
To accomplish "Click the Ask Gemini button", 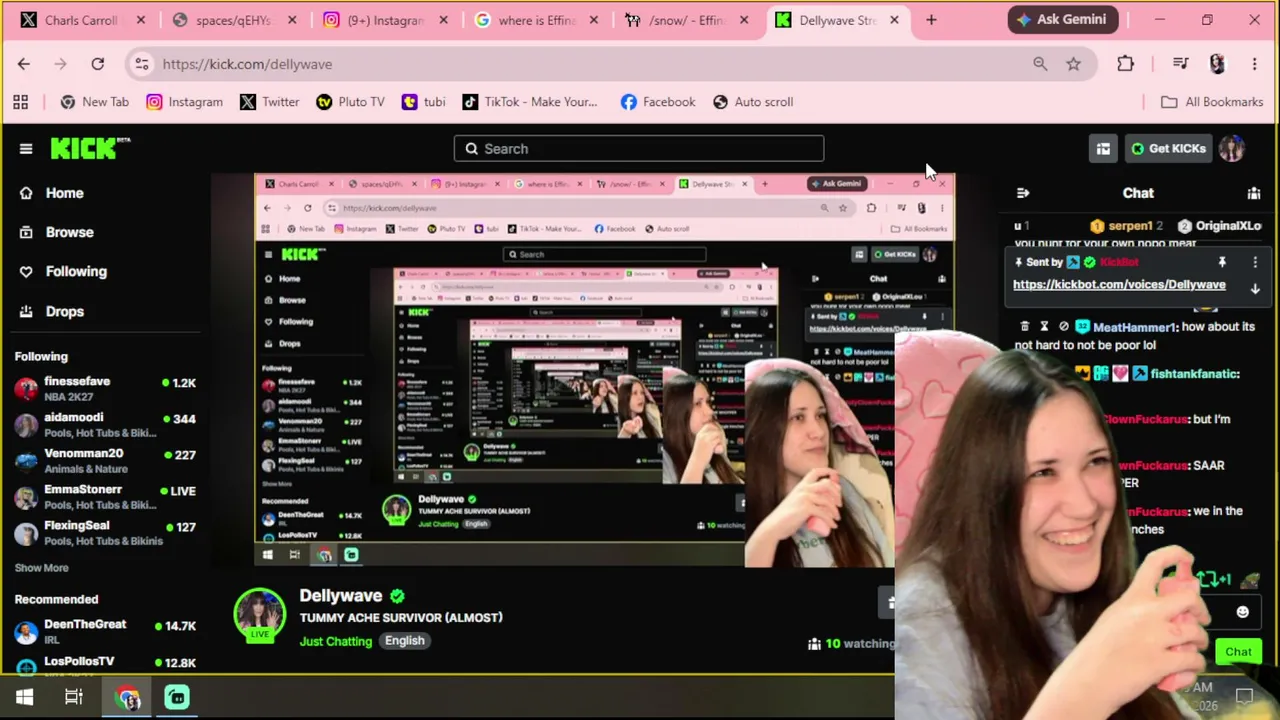I will 1061,20.
